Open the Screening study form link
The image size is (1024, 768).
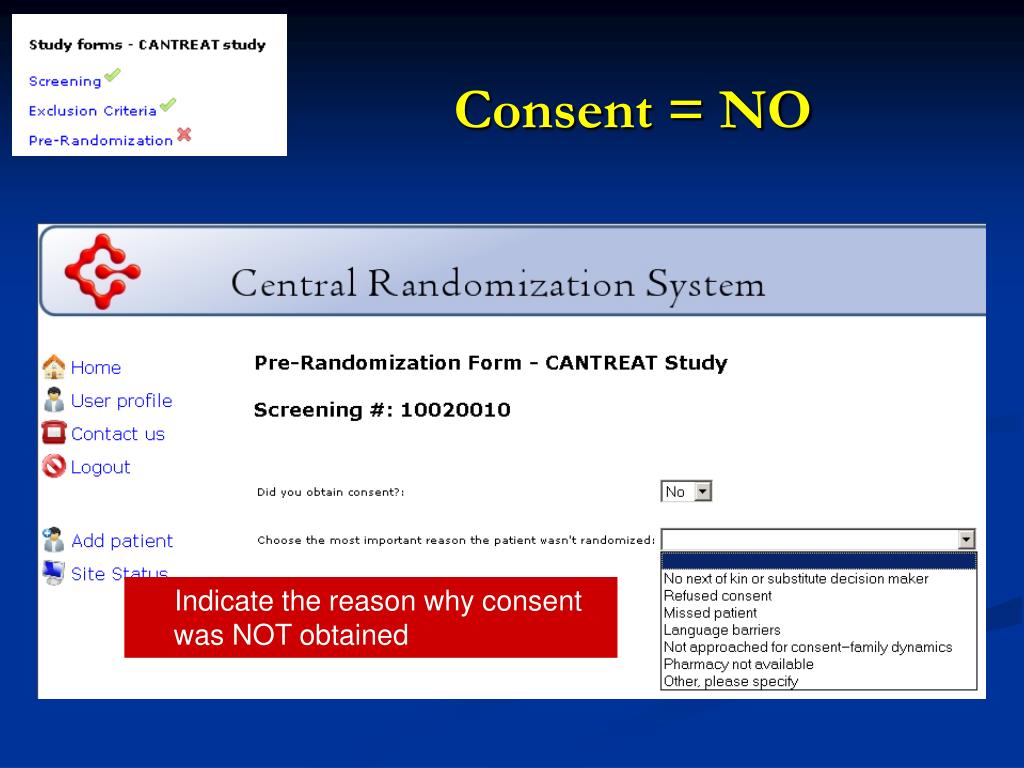(65, 81)
